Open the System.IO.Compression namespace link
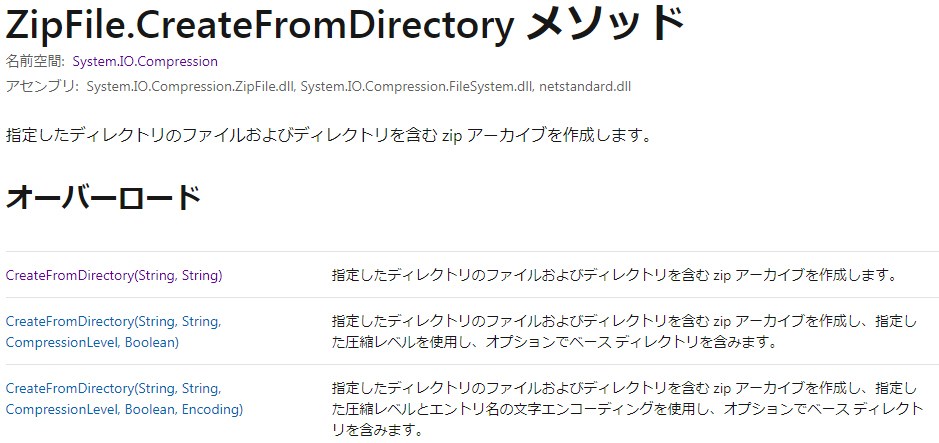Image resolution: width=939 pixels, height=443 pixels. coord(145,61)
